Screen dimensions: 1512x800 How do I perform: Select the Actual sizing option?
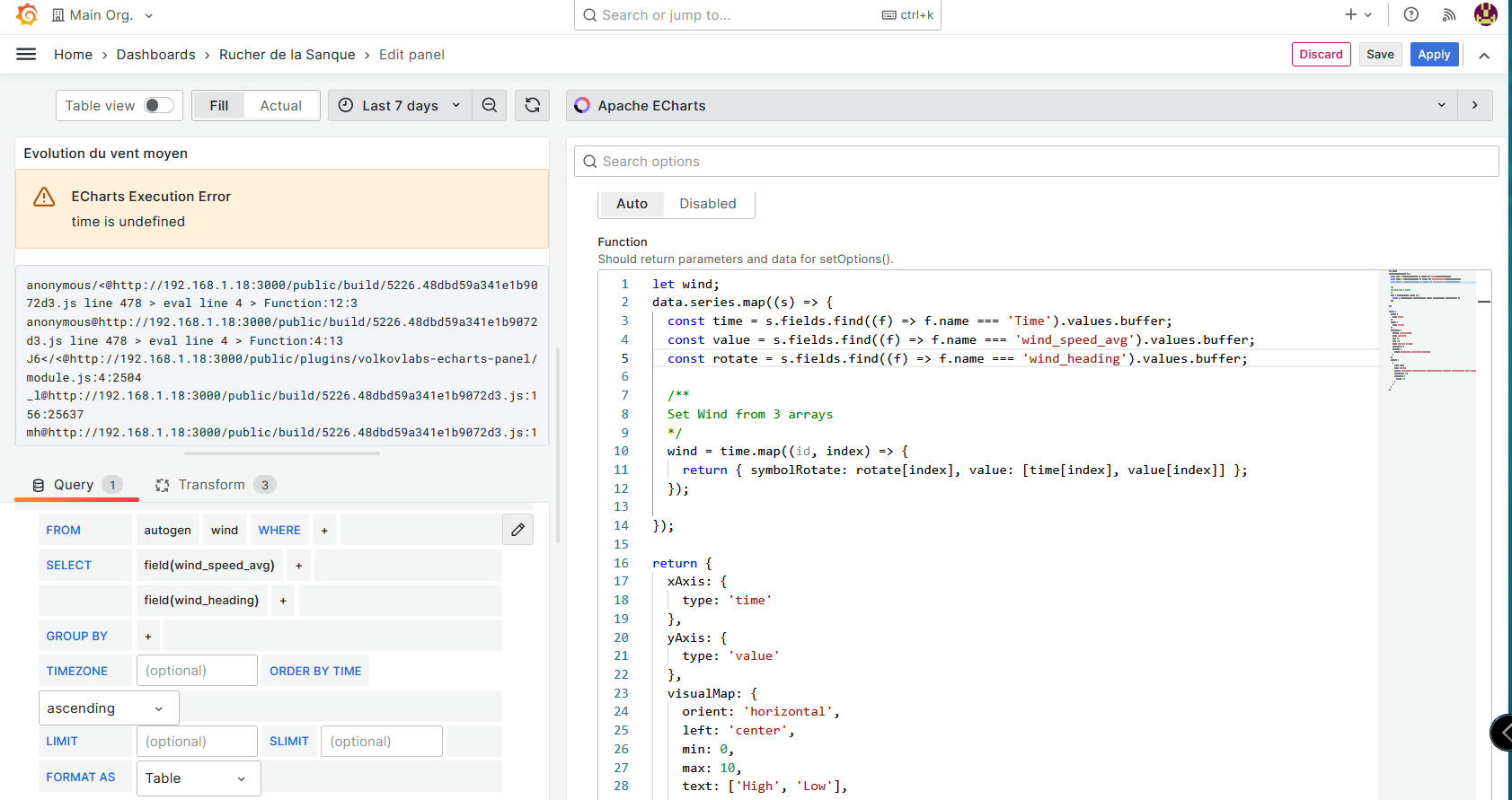point(280,106)
